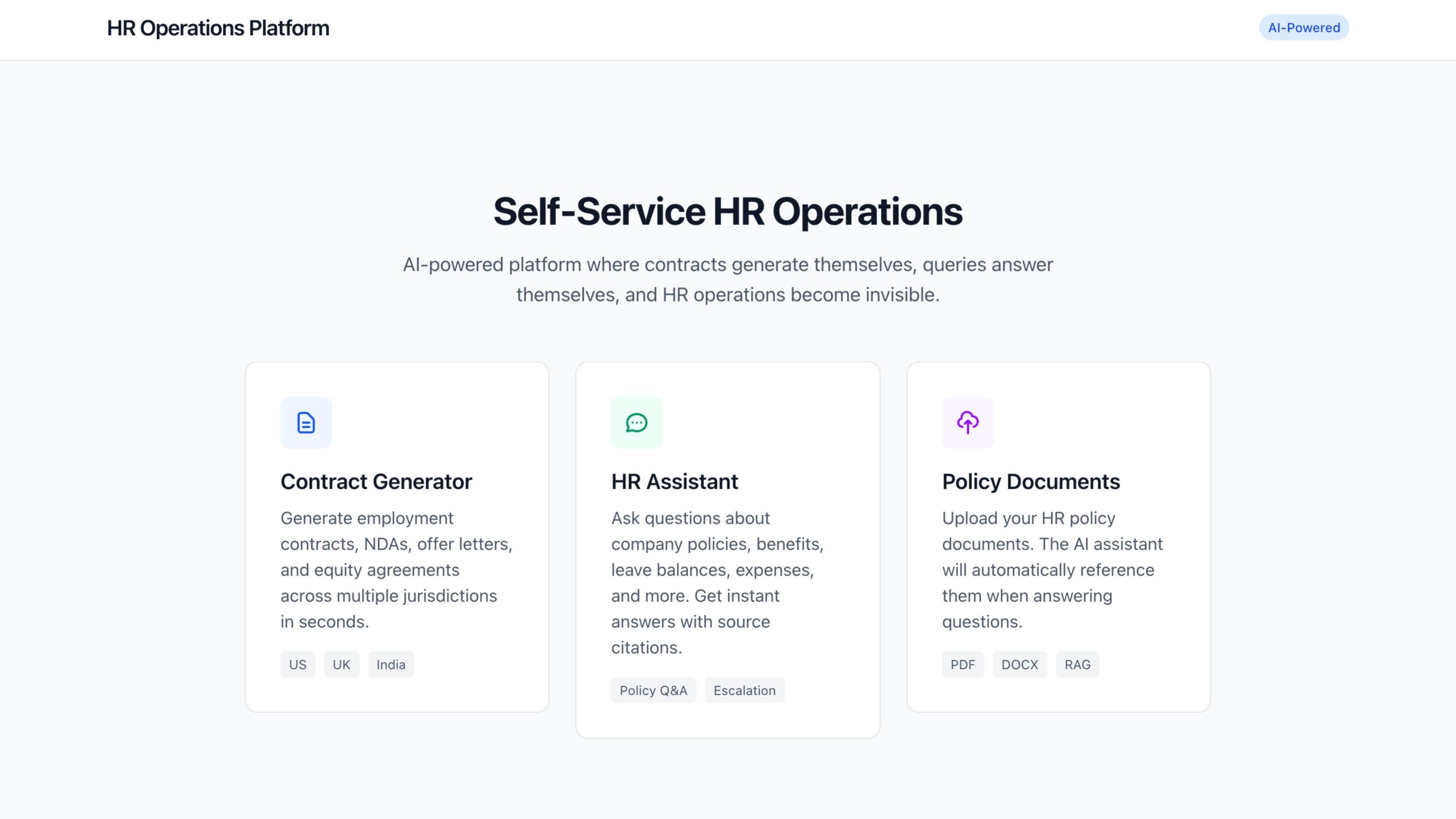The width and height of the screenshot is (1456, 819).
Task: Select the Escalation tag
Action: tap(744, 690)
